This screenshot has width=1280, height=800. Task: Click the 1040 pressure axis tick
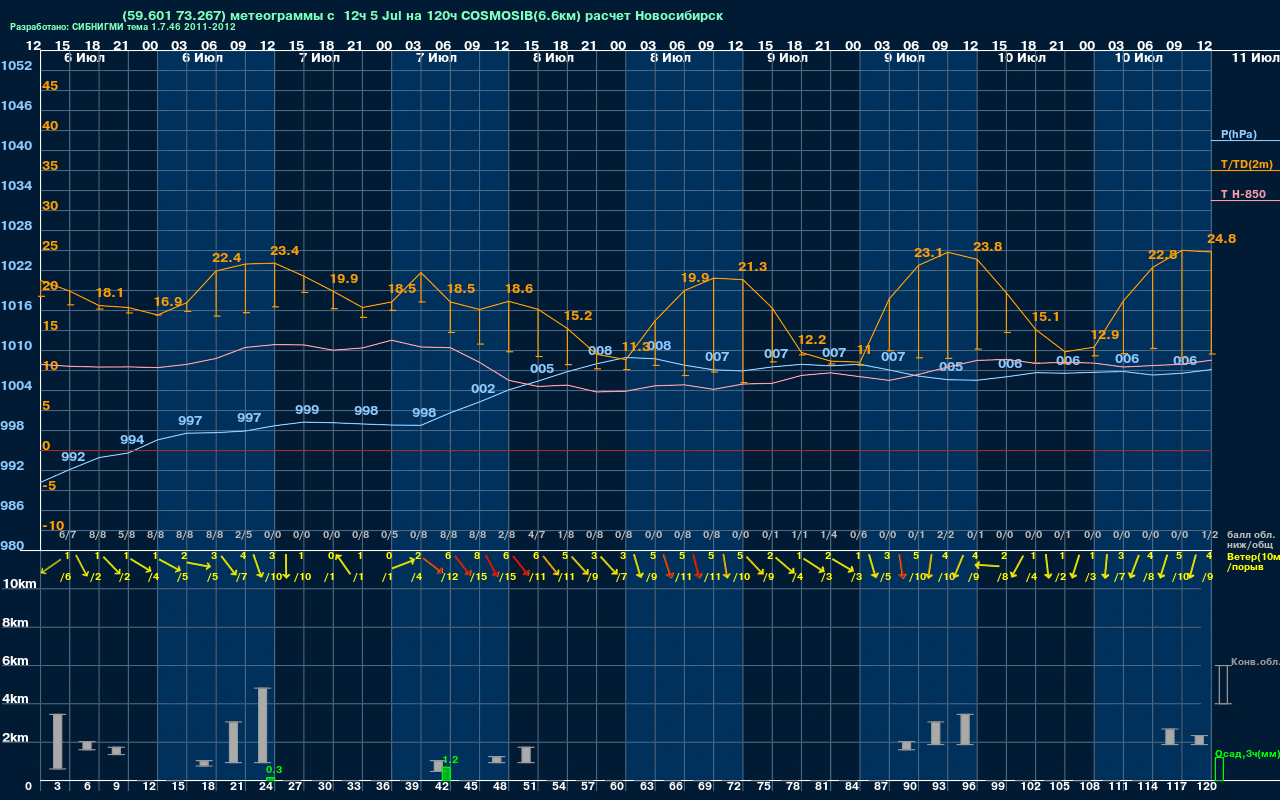(16, 146)
